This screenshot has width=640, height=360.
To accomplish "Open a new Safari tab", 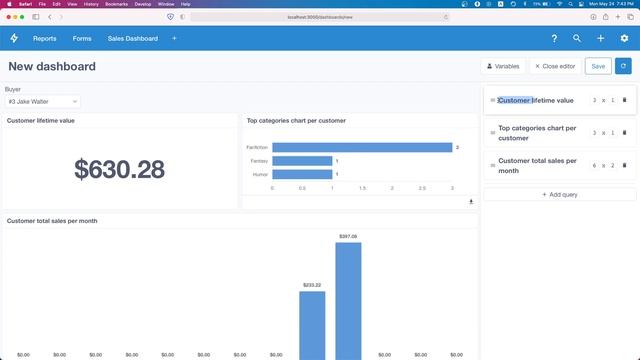I will click(x=618, y=17).
